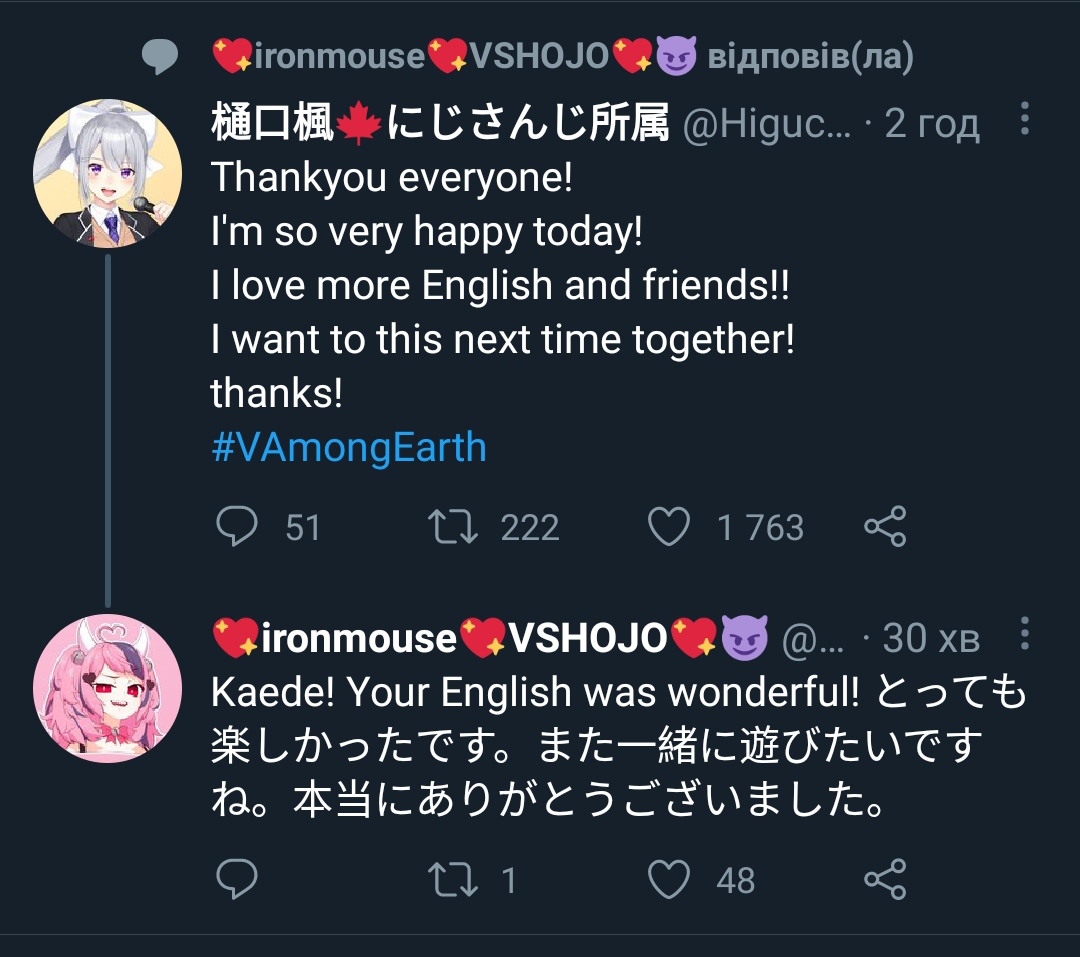Open more options for ironmouse's tweet

coord(1025,633)
